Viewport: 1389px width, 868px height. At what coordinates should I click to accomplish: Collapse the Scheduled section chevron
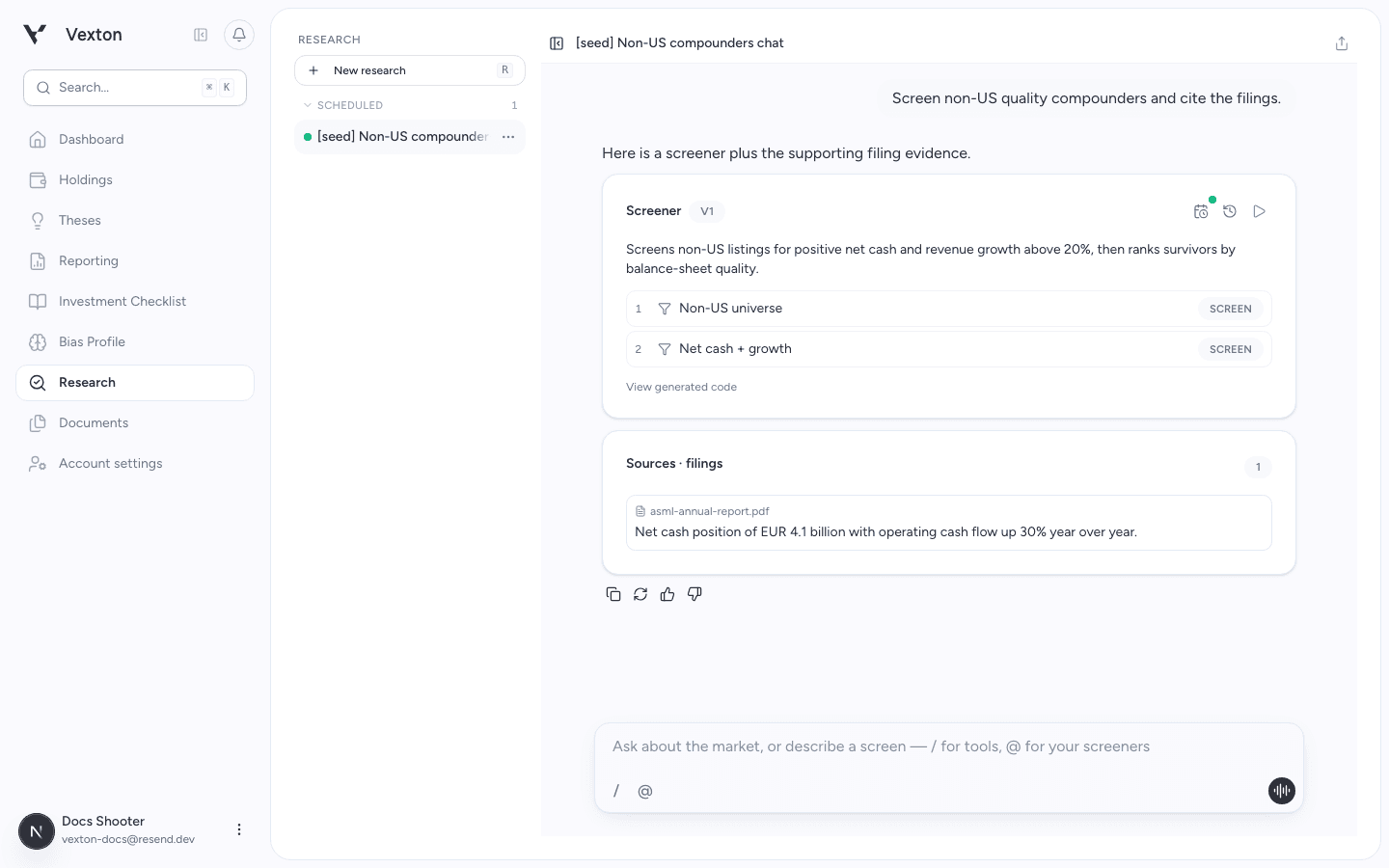coord(308,105)
